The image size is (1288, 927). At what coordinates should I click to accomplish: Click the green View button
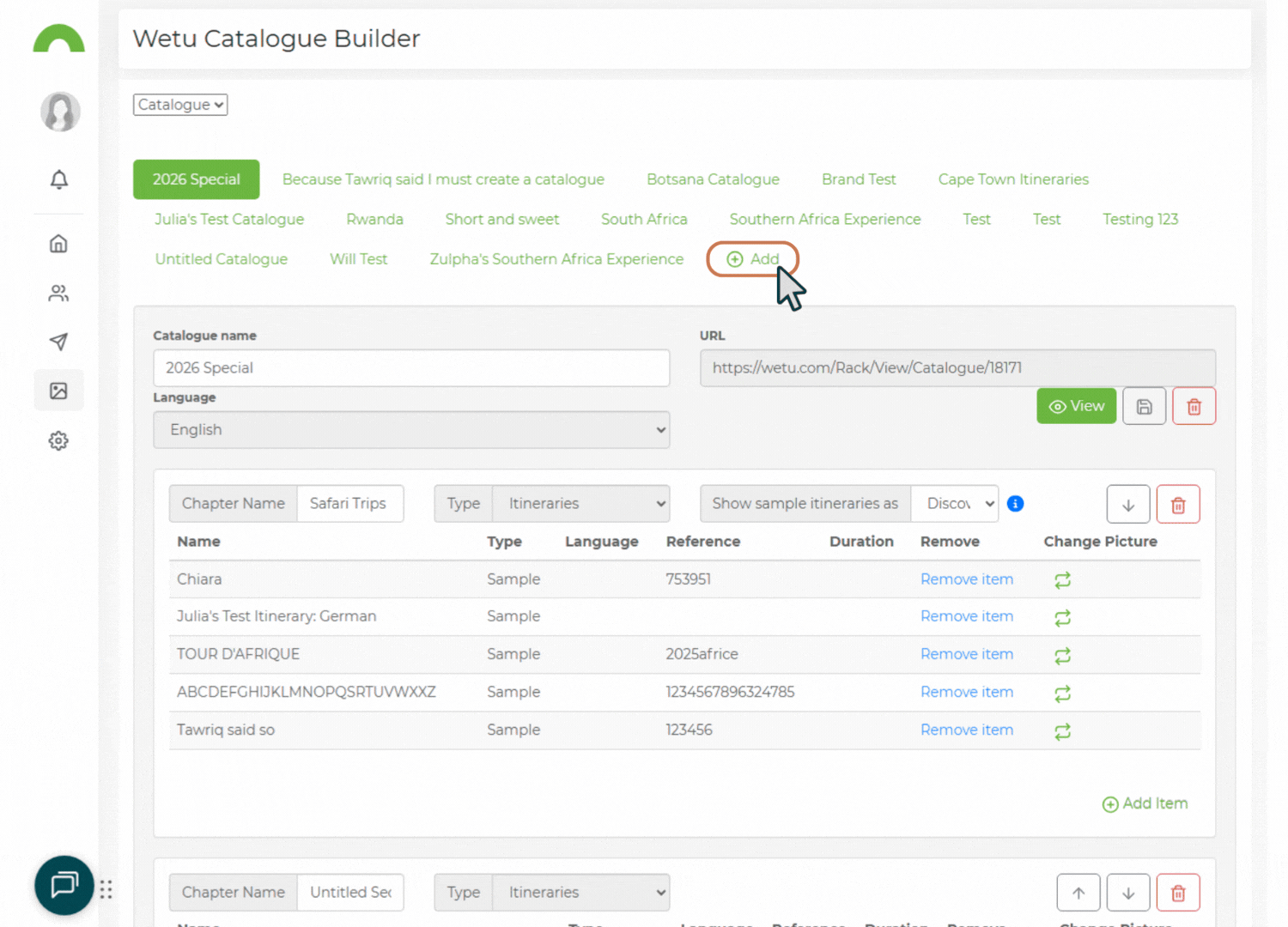pyautogui.click(x=1076, y=406)
